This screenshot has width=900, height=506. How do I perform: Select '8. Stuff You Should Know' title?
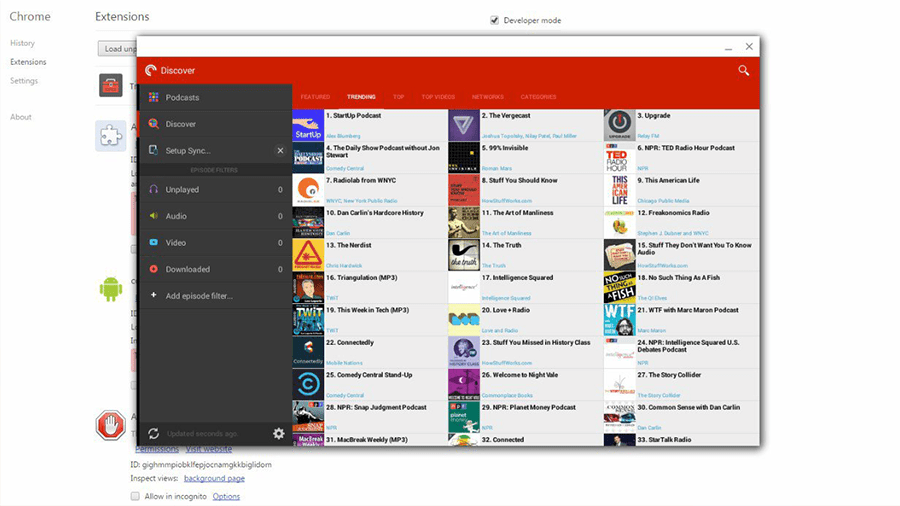[x=519, y=180]
